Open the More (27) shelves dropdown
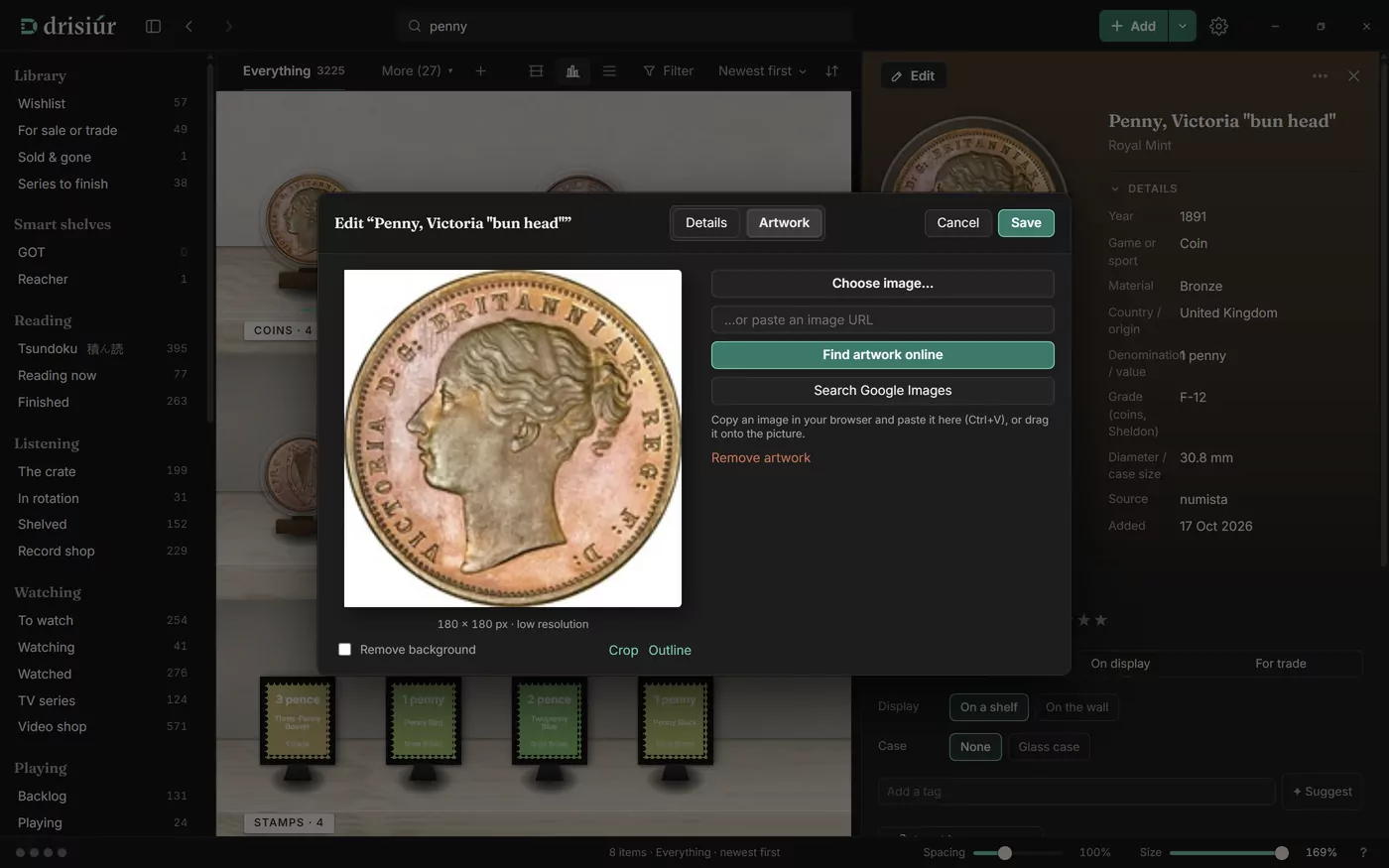The width and height of the screenshot is (1389, 868). point(418,70)
